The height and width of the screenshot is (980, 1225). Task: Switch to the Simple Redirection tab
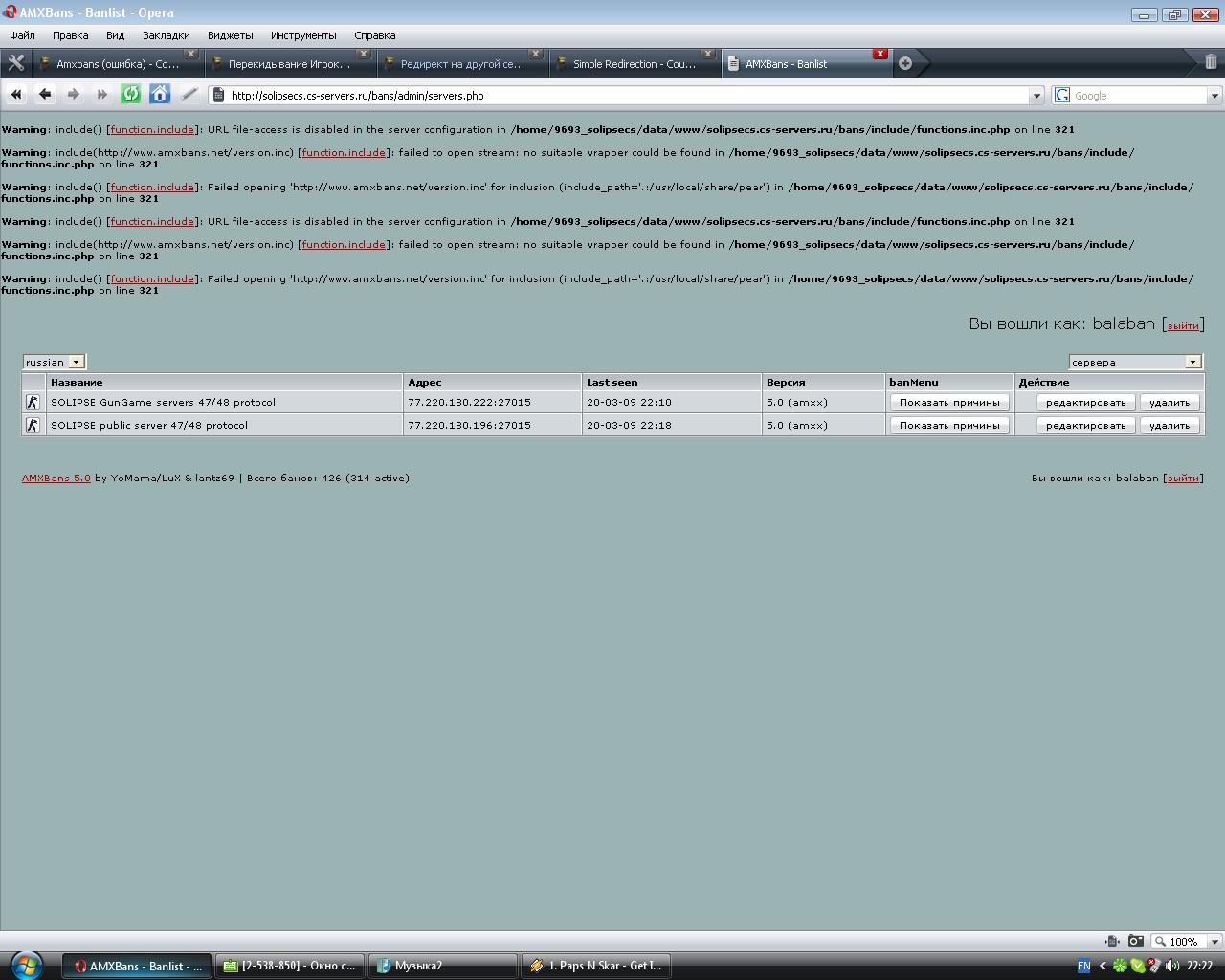(635, 64)
